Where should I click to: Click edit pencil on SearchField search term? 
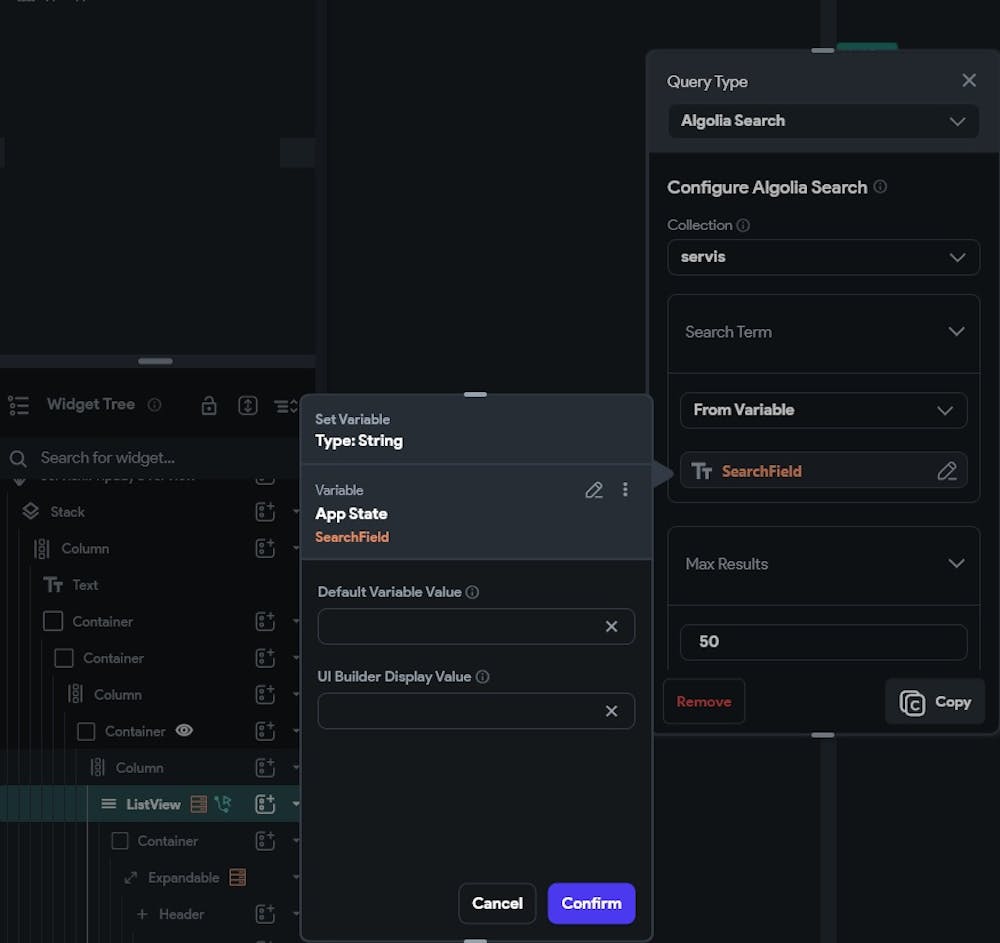coord(947,471)
